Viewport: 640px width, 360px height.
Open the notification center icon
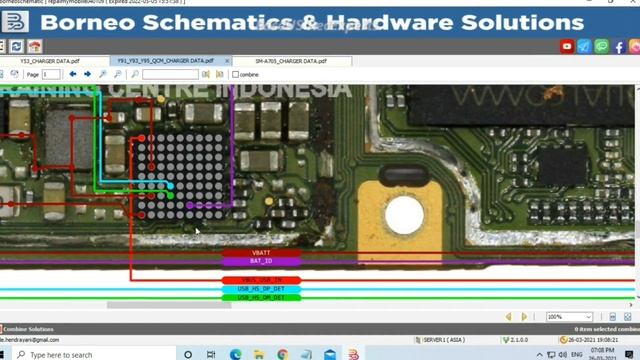pyautogui.click(x=629, y=354)
